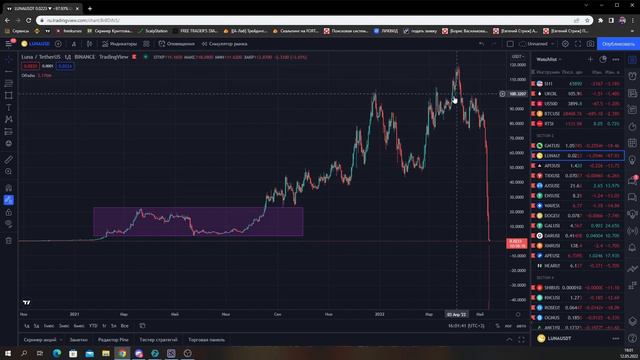Select SHIBUS row in watchlist
The height and width of the screenshot is (360, 640).
point(577,287)
